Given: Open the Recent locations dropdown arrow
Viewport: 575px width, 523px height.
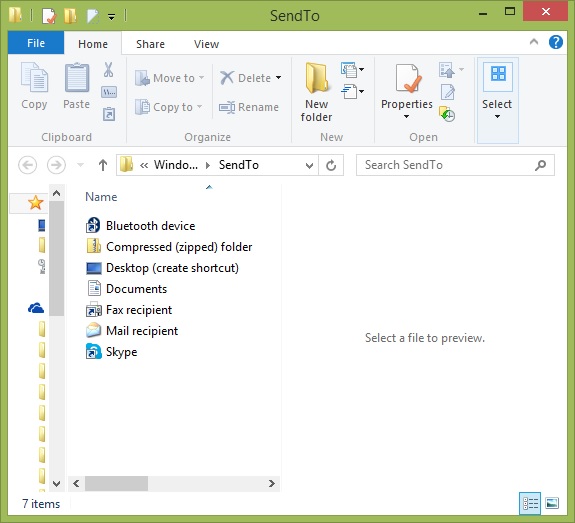Looking at the screenshot, I should coord(80,165).
